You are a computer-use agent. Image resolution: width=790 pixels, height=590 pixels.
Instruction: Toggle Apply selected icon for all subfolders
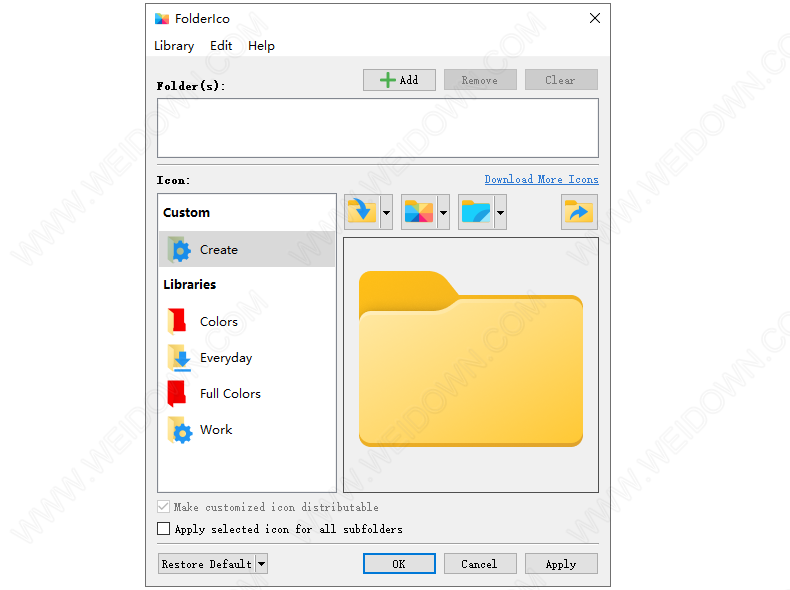tap(163, 529)
